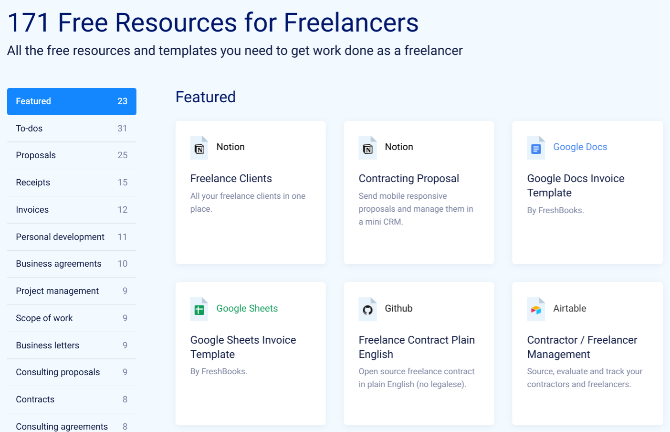Click Notion label on Freelance Clients card
The height and width of the screenshot is (432, 670).
tap(230, 147)
